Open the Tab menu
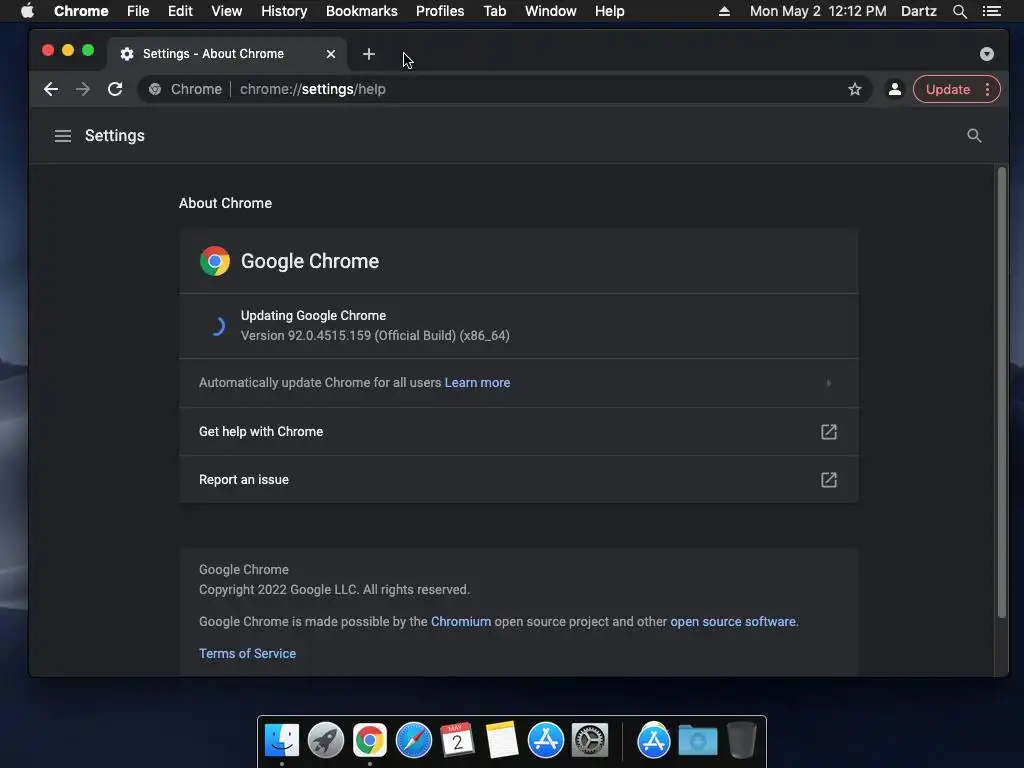This screenshot has height=768, width=1024. tap(494, 11)
